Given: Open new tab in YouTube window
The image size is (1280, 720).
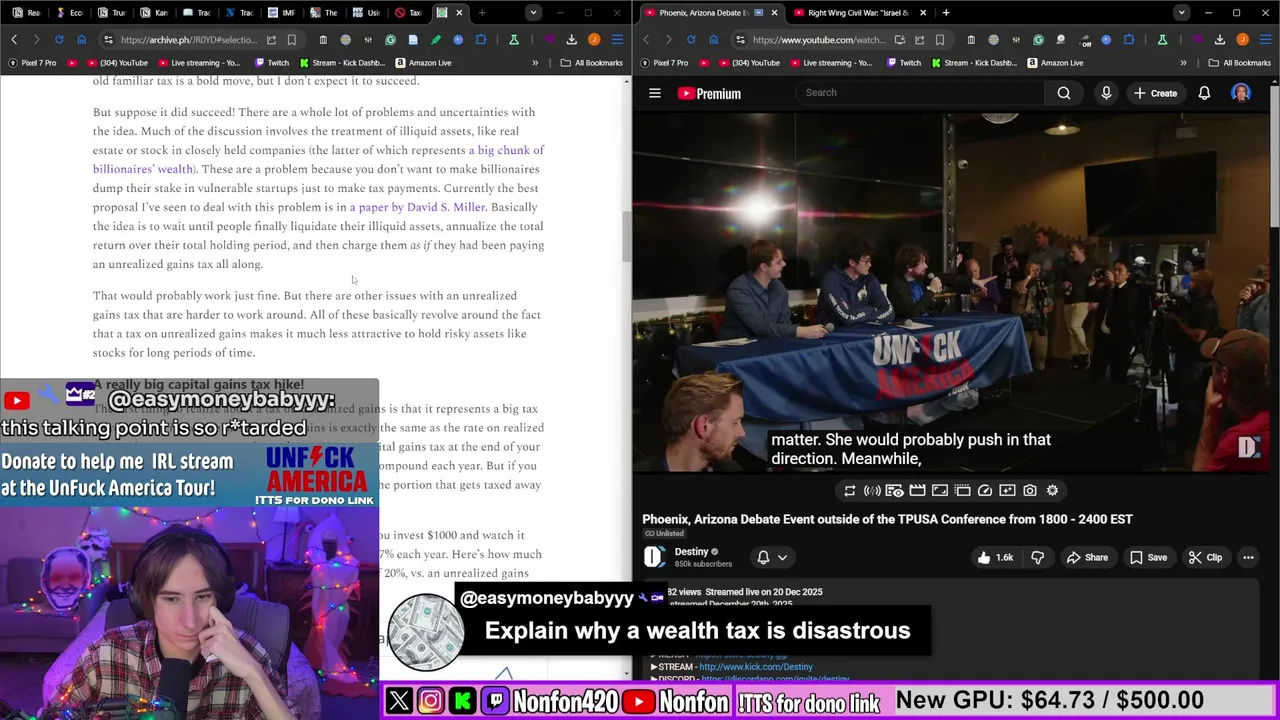Looking at the screenshot, I should (946, 13).
